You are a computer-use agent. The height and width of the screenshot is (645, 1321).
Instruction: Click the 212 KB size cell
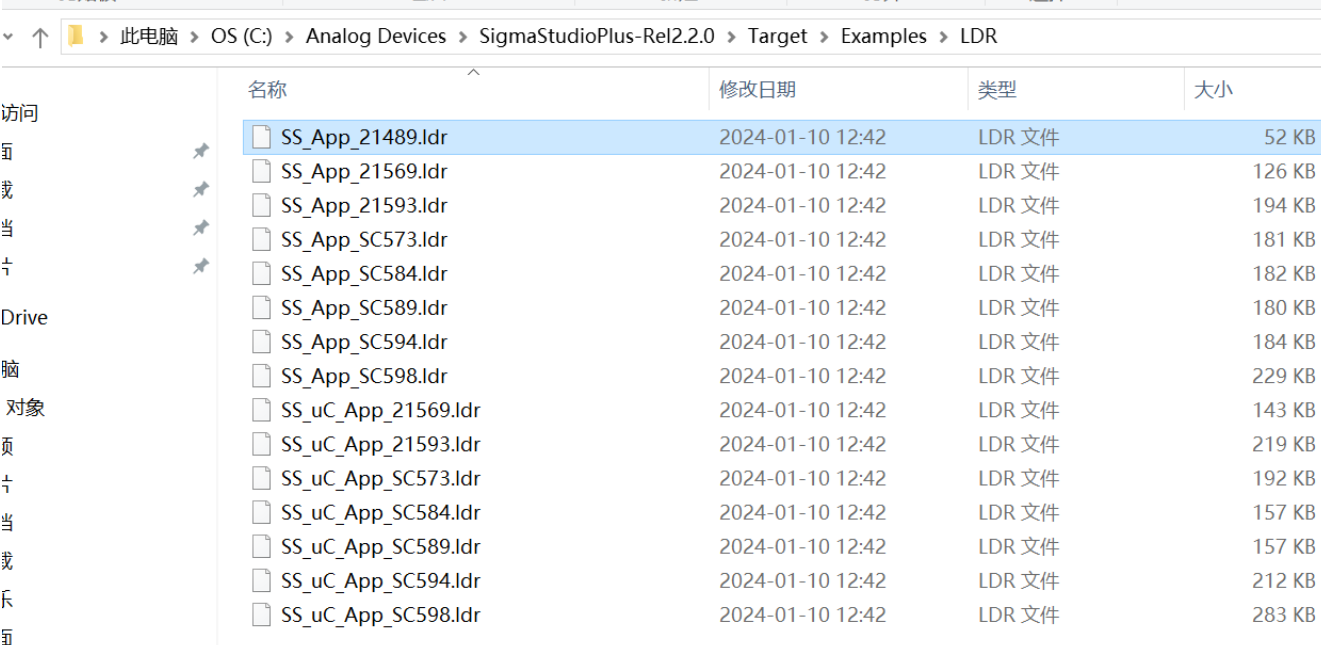coord(1284,579)
